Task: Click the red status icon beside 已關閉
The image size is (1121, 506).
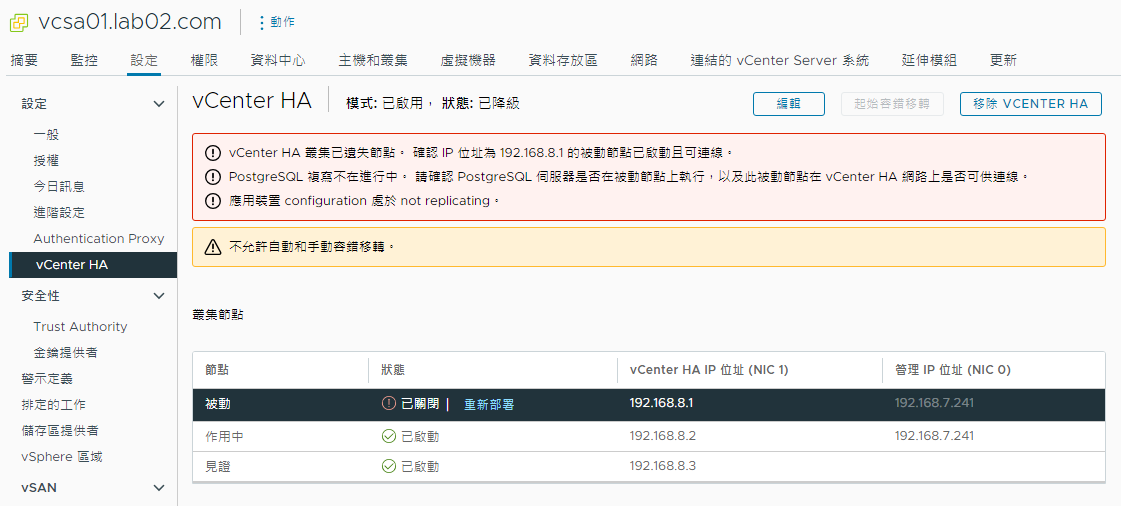Action: coord(389,404)
